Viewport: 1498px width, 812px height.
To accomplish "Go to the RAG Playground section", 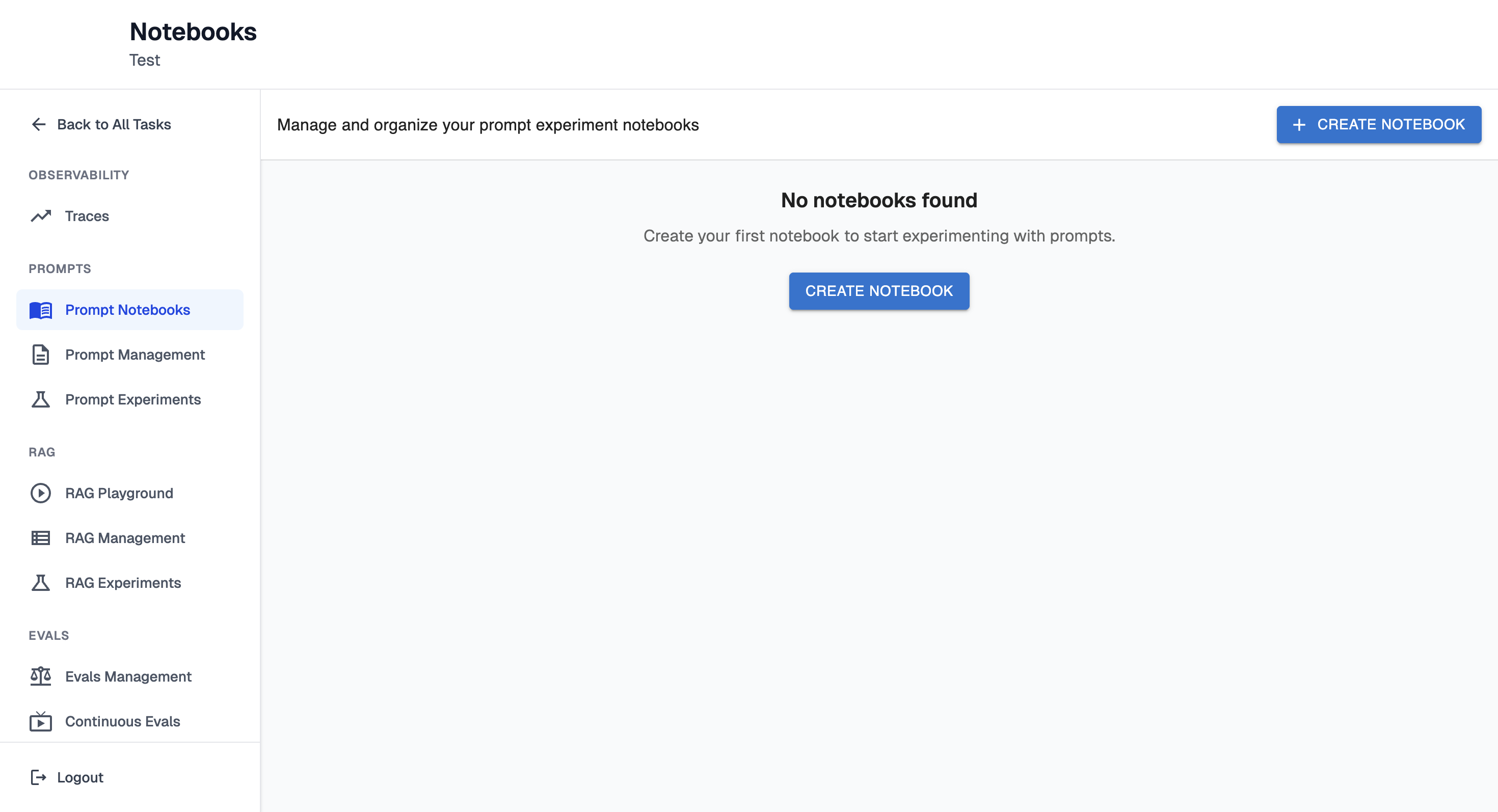I will click(119, 493).
